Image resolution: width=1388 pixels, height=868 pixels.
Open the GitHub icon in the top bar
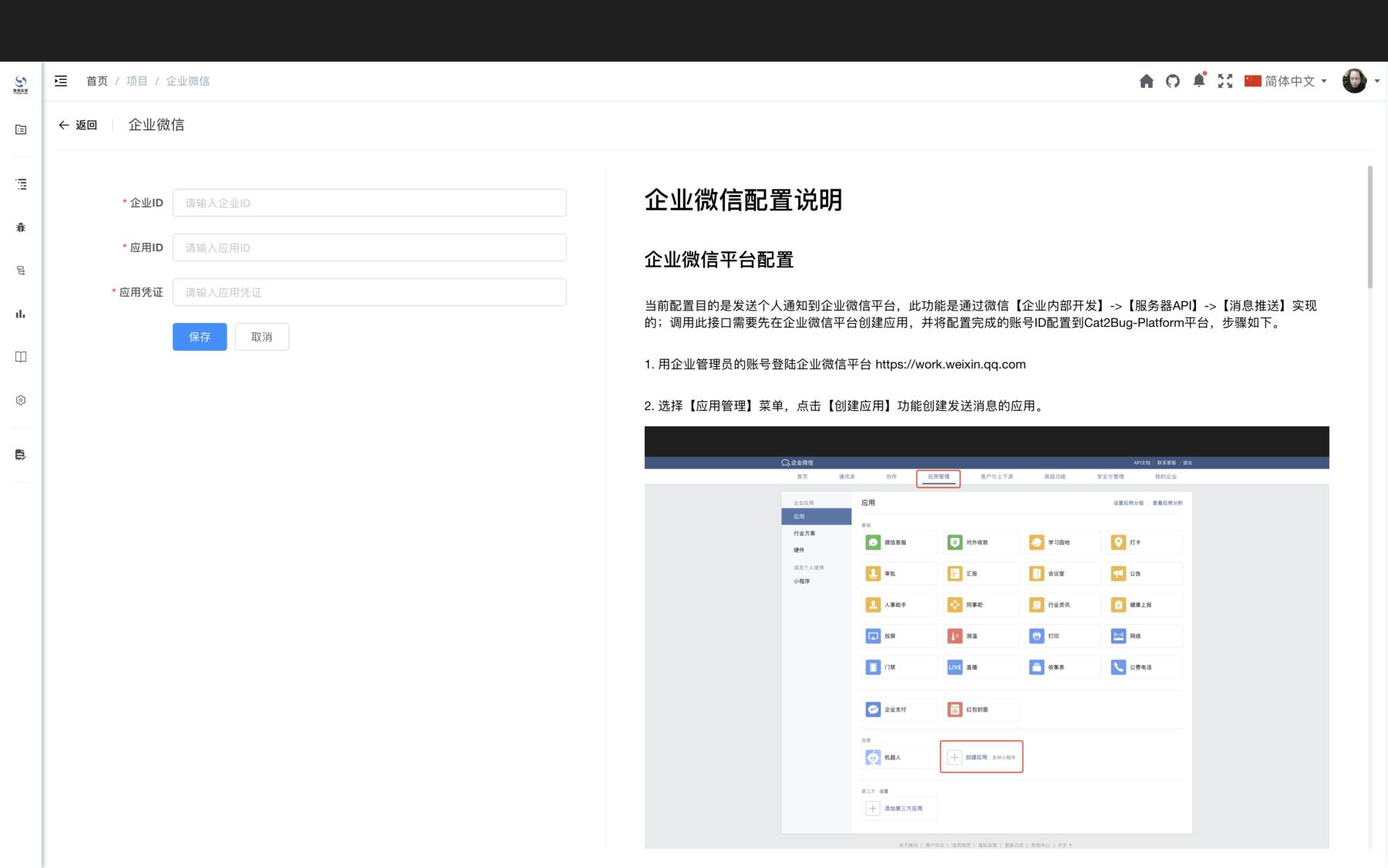click(1173, 81)
